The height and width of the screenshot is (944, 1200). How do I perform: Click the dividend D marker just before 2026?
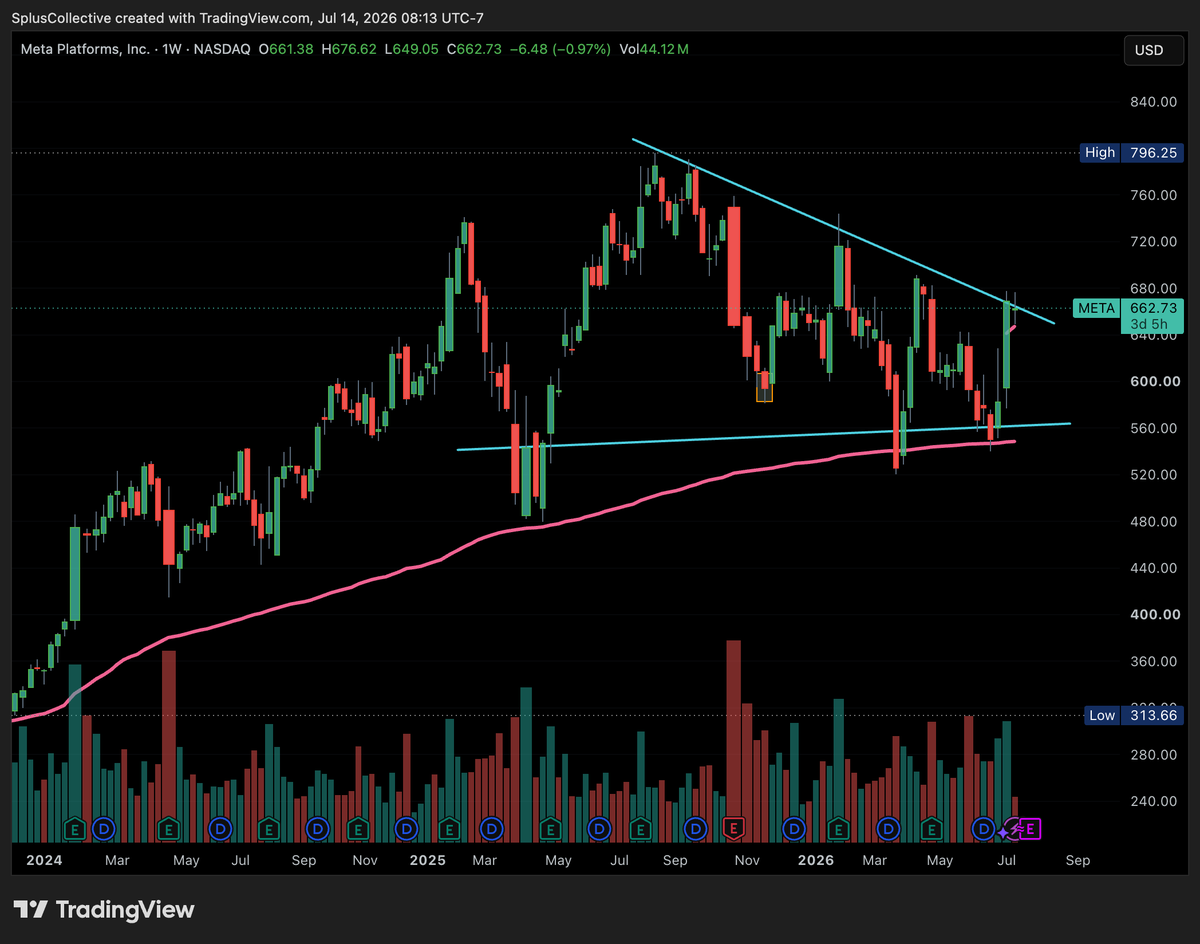(794, 828)
